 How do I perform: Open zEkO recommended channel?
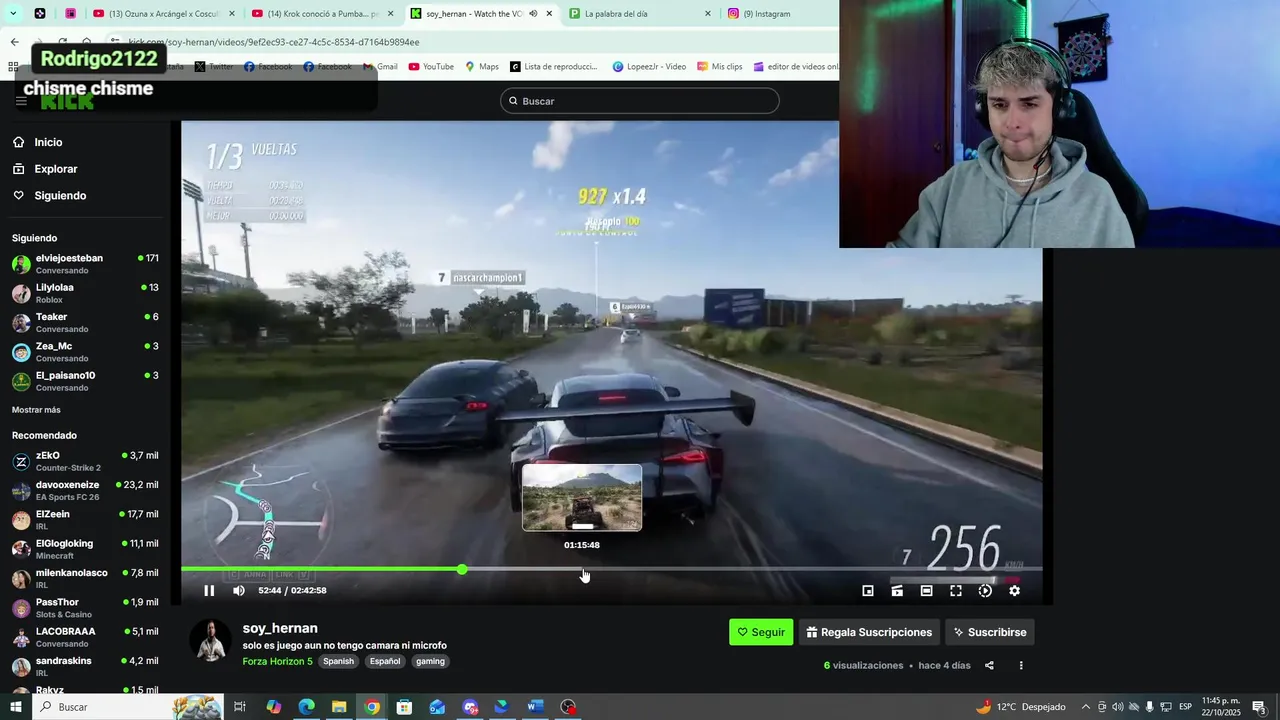(85, 461)
